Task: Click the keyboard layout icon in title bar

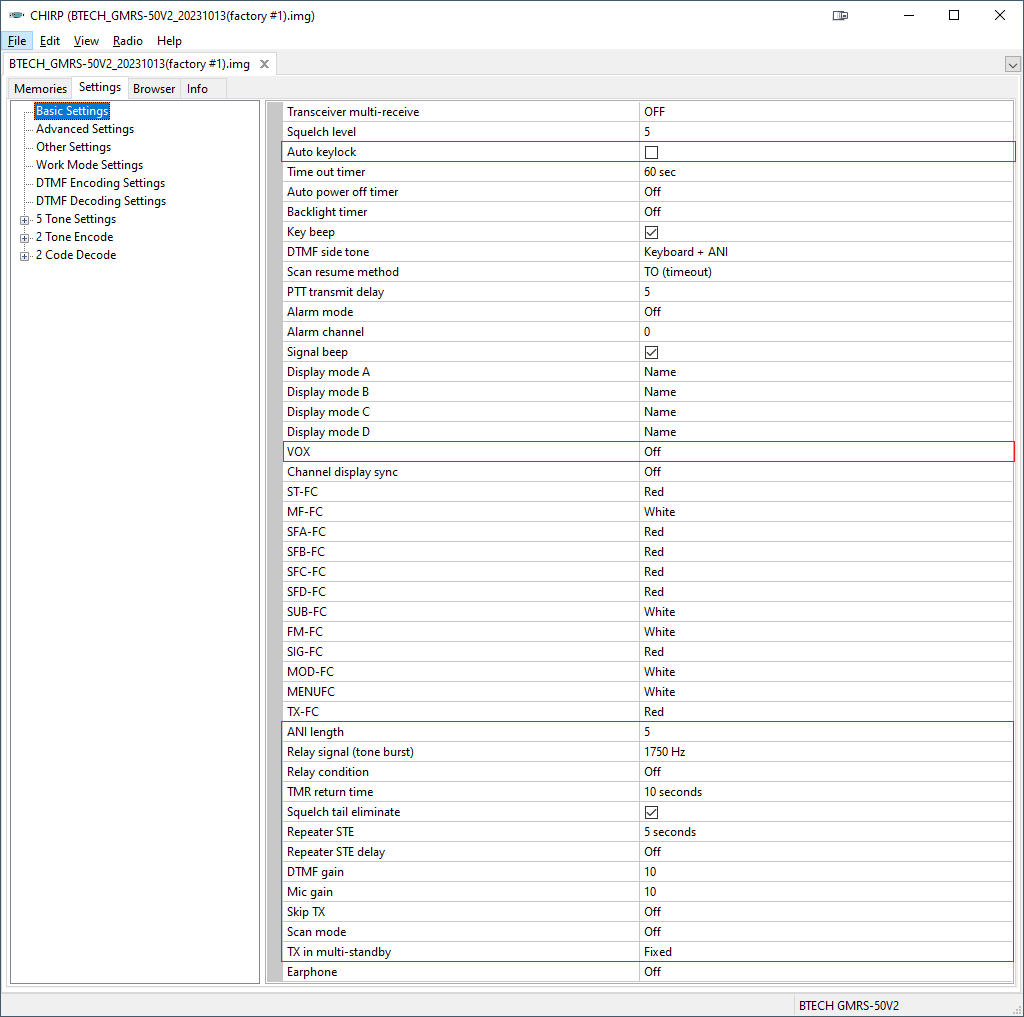Action: click(840, 15)
